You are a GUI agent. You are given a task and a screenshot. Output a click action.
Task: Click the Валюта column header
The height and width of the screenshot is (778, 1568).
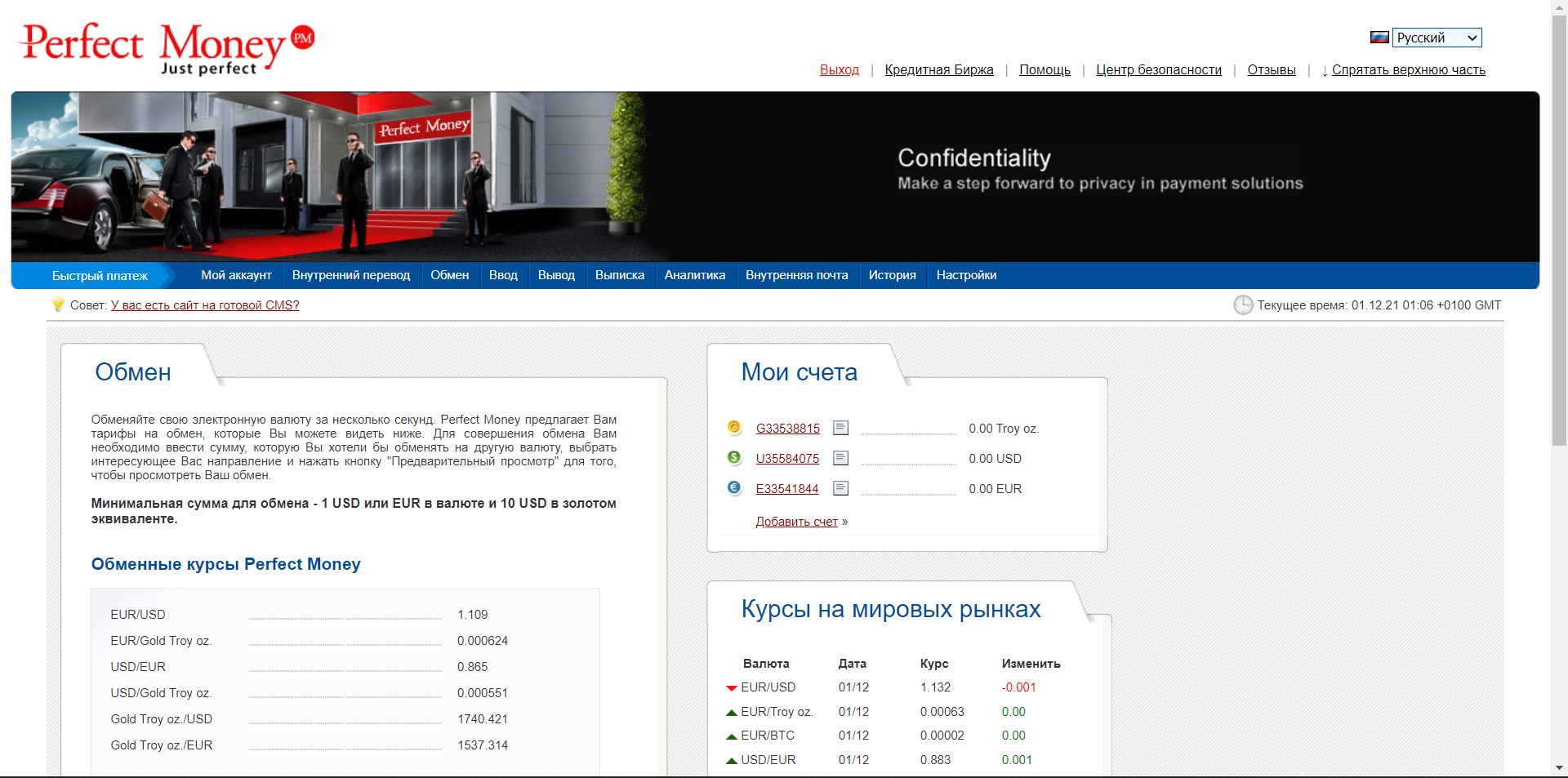[766, 664]
